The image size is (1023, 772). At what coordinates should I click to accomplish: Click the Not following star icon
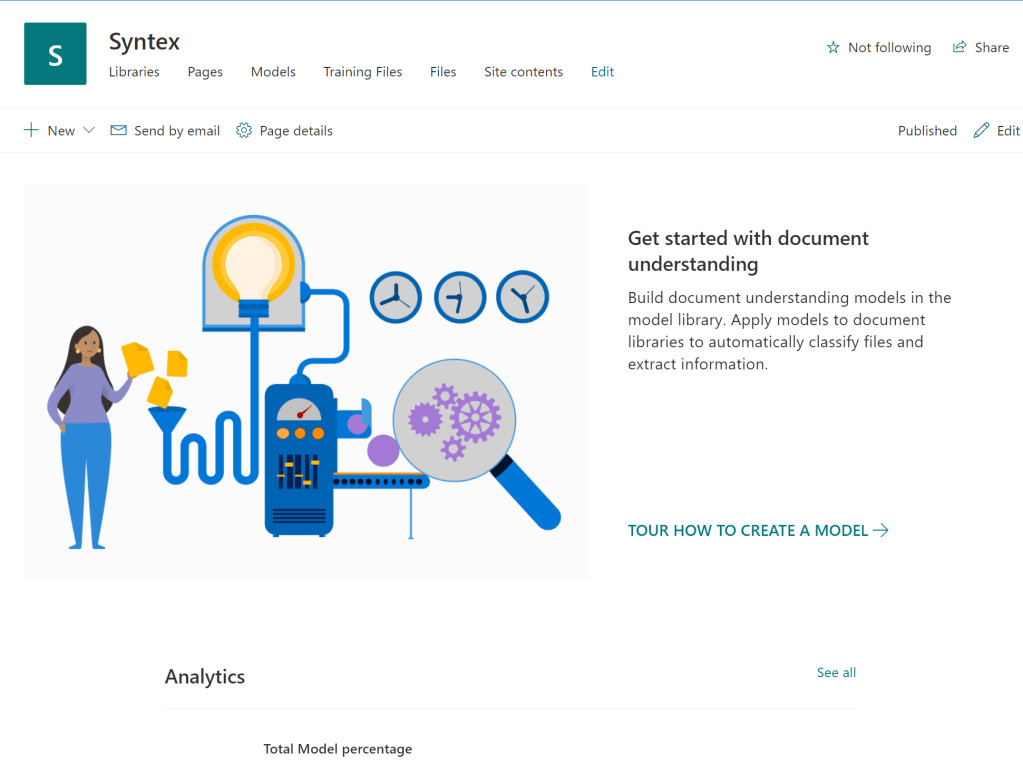pos(833,48)
